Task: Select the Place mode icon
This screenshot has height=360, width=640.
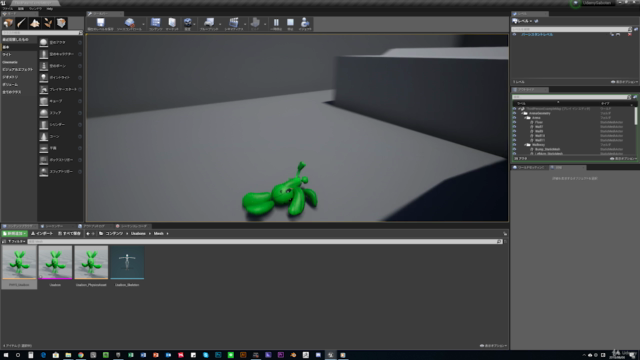Action: pyautogui.click(x=8, y=23)
